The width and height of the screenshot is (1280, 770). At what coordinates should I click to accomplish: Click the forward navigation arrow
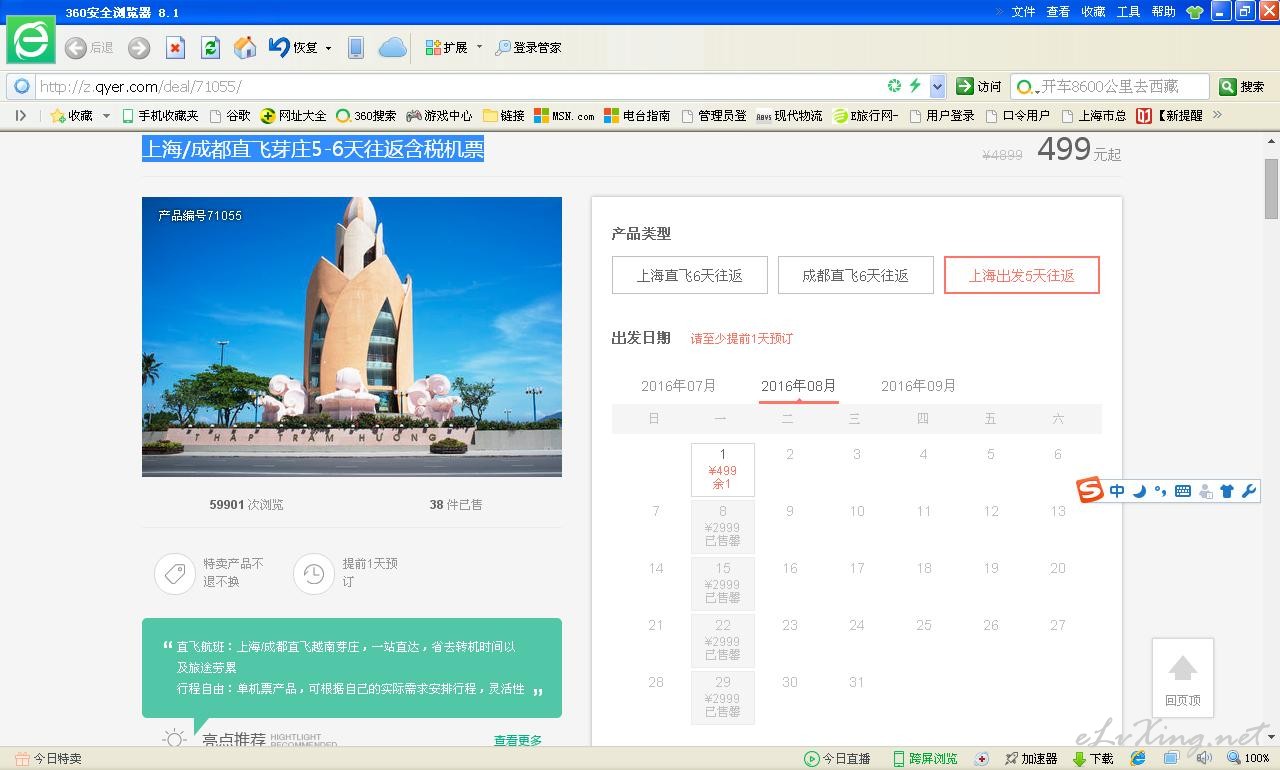139,47
